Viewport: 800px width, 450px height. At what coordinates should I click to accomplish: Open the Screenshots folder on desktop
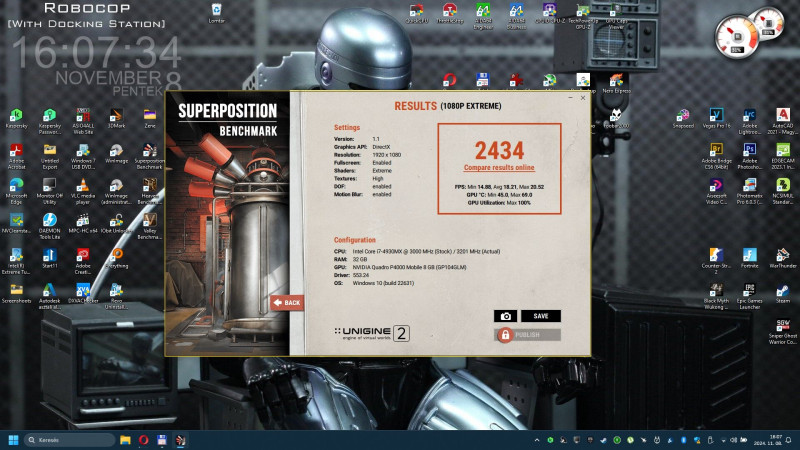(16, 293)
